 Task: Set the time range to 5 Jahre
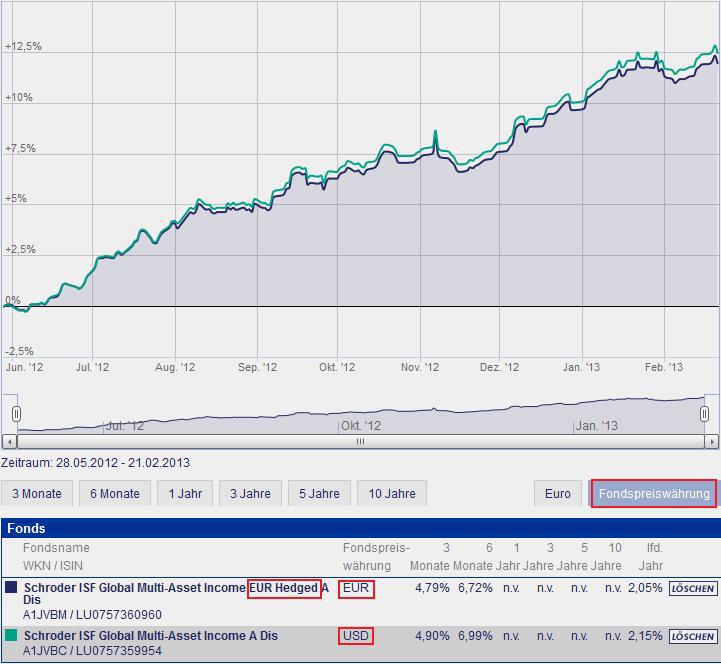tap(318, 494)
